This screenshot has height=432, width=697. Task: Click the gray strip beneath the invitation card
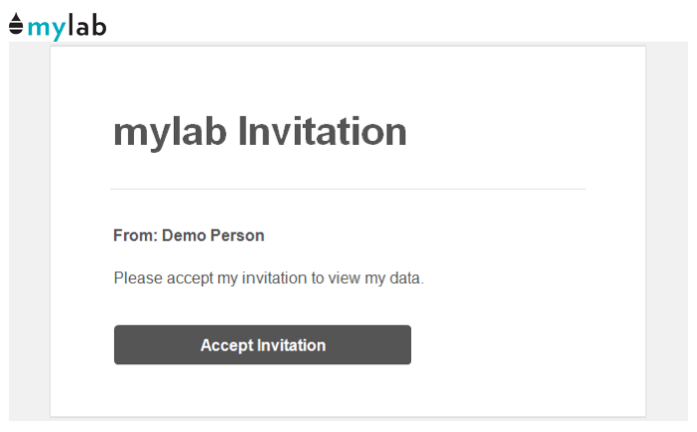(347, 420)
